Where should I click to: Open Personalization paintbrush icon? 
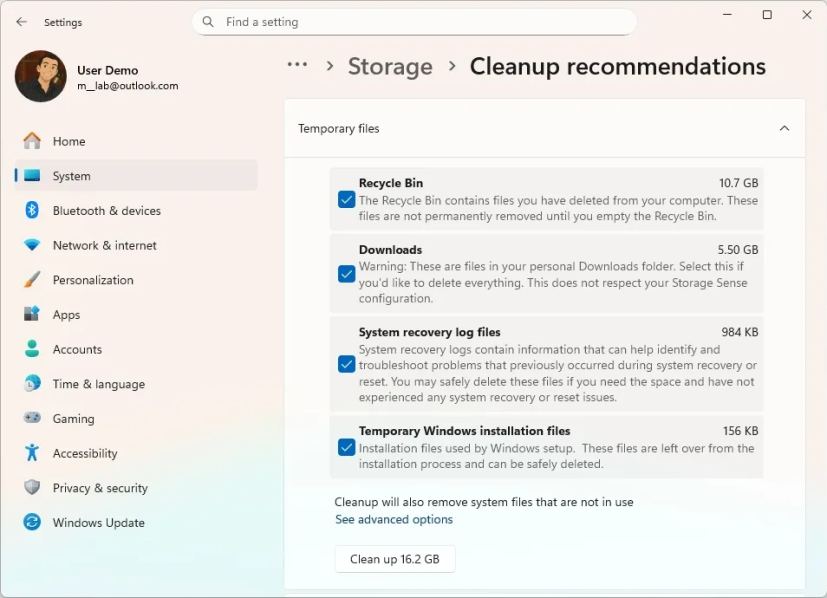[x=32, y=280]
